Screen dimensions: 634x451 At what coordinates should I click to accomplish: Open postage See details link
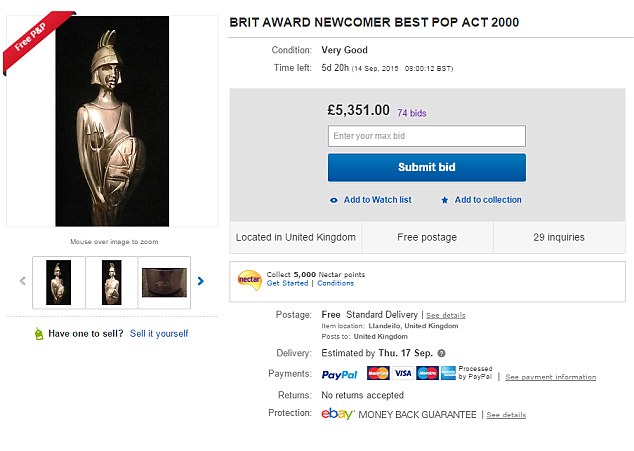pos(446,315)
